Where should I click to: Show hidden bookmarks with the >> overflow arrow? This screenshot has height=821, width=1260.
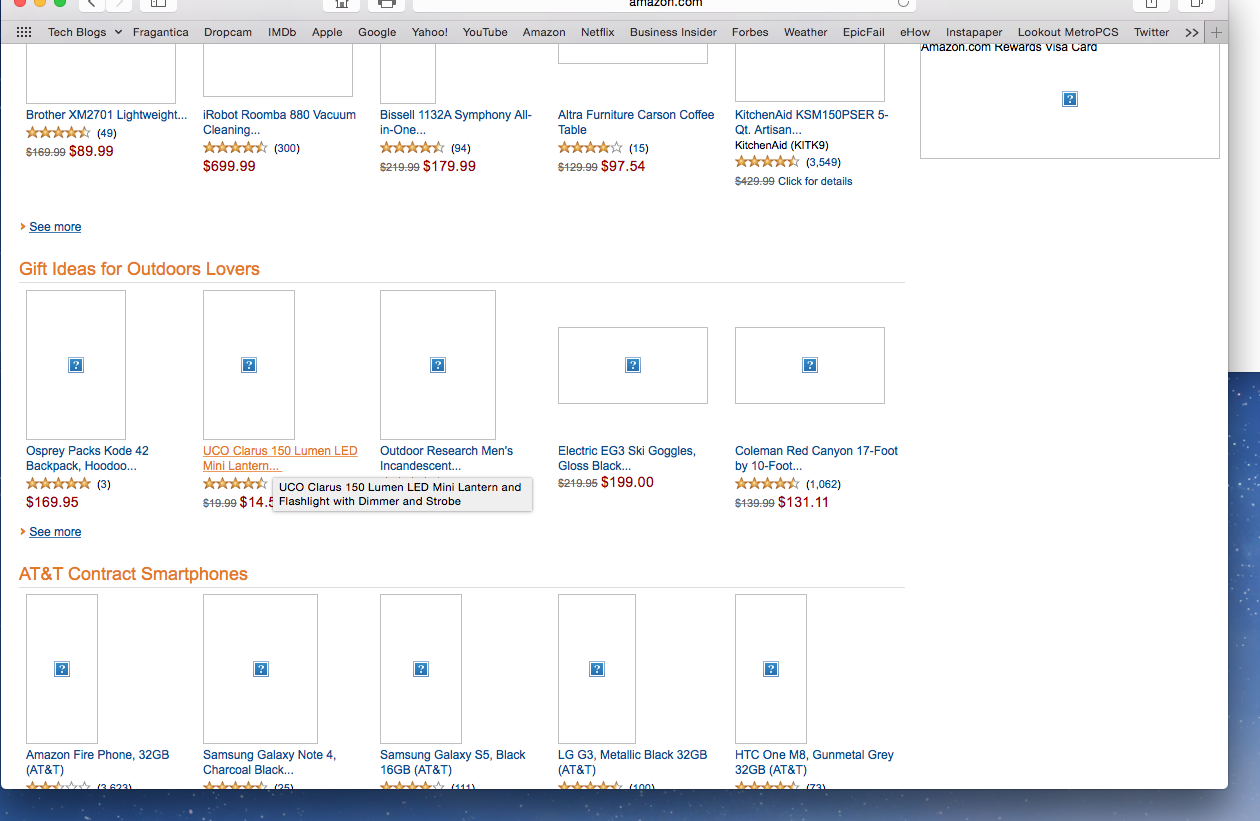coord(1192,32)
